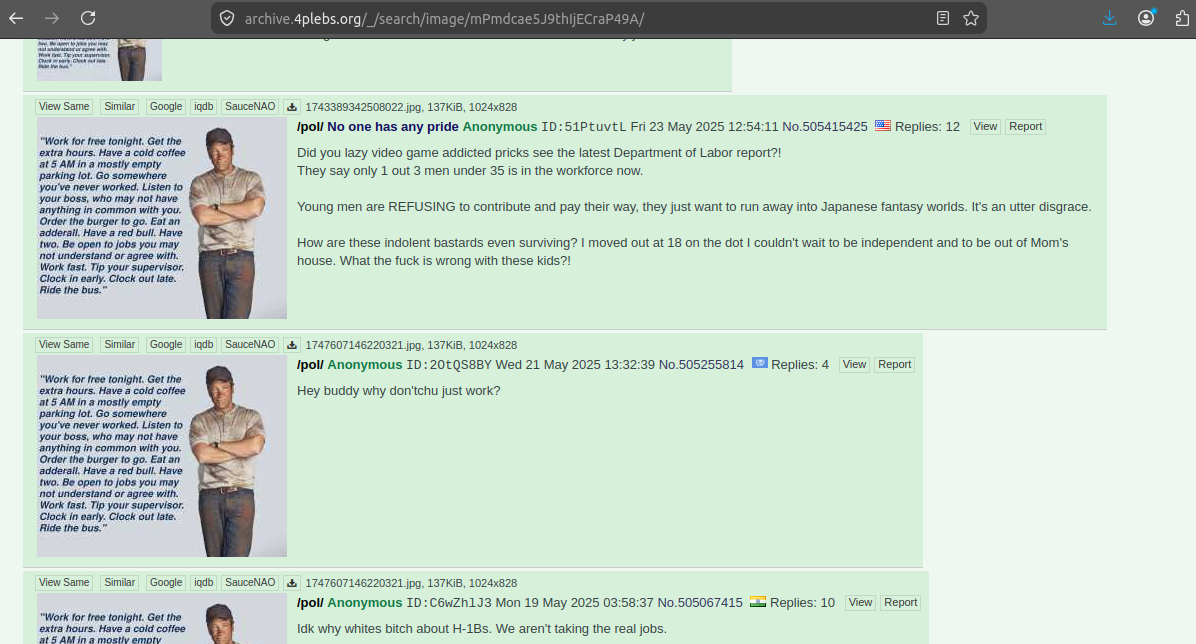Screen dimensions: 1196x644
Task: Click US flag on post No.505415425
Action: 883,126
